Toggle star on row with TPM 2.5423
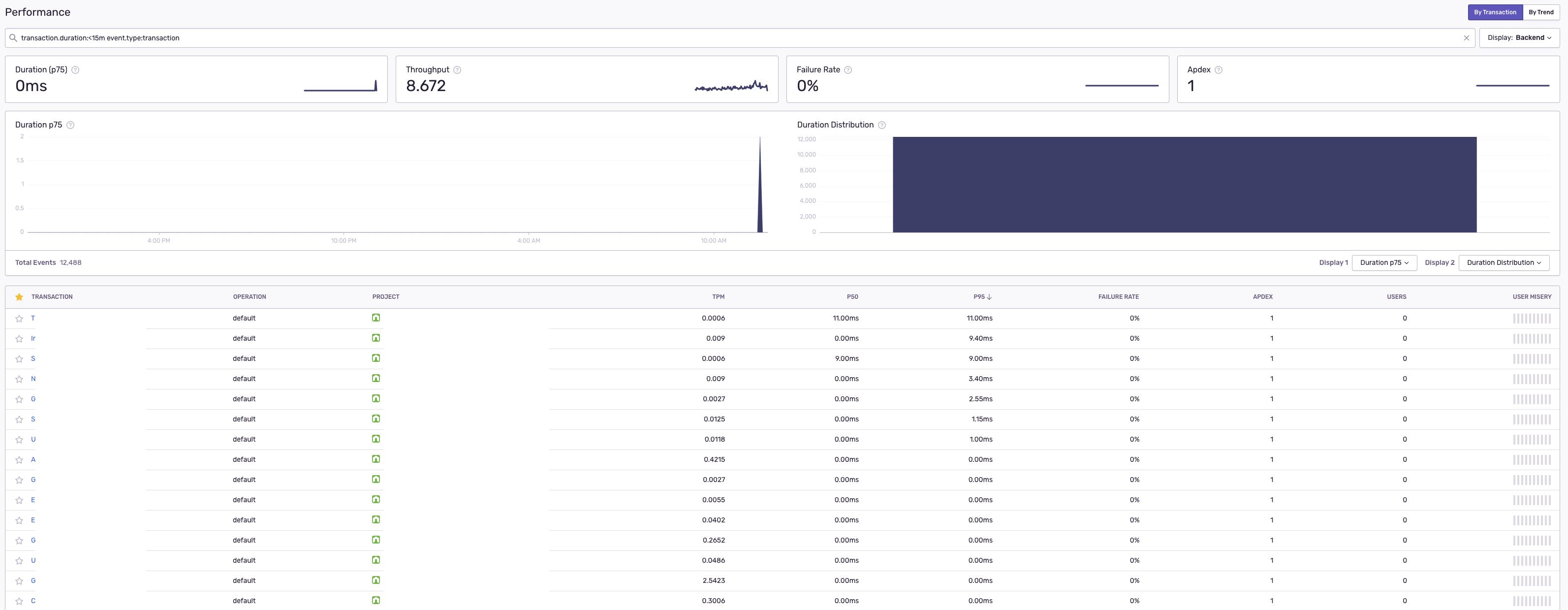This screenshot has width=1568, height=610. click(x=20, y=581)
